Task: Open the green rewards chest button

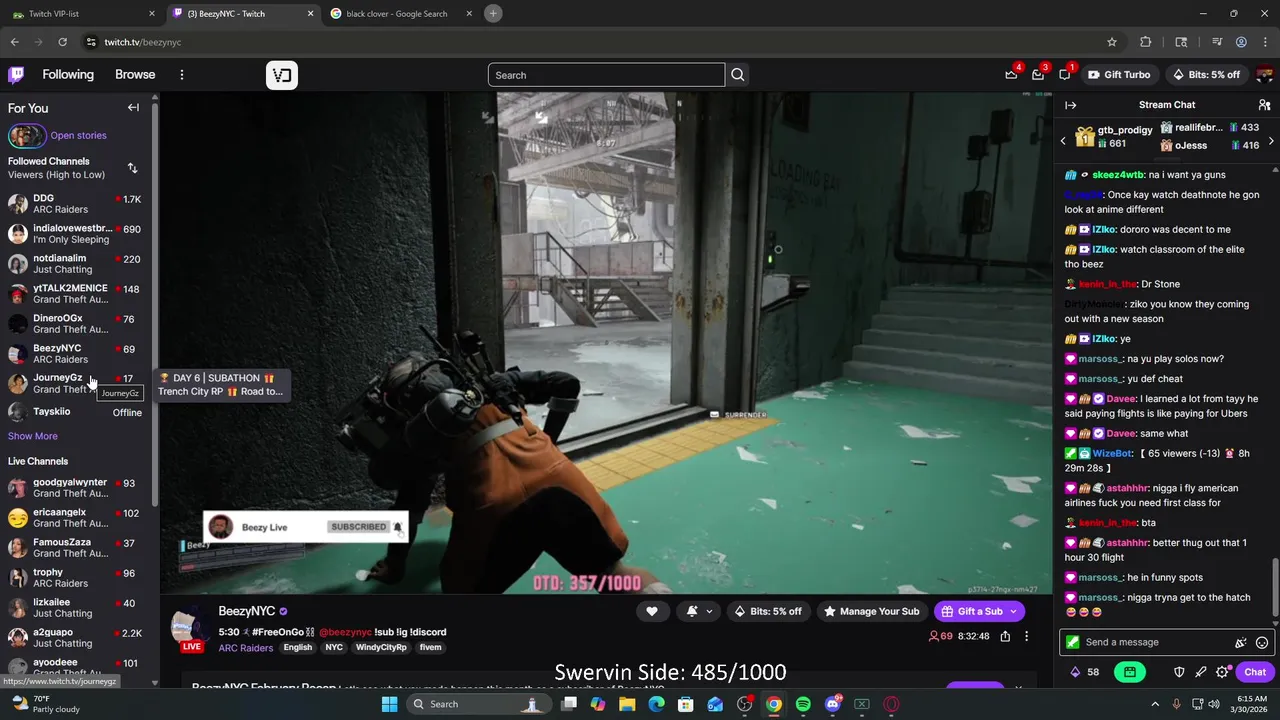Action: tap(1130, 672)
